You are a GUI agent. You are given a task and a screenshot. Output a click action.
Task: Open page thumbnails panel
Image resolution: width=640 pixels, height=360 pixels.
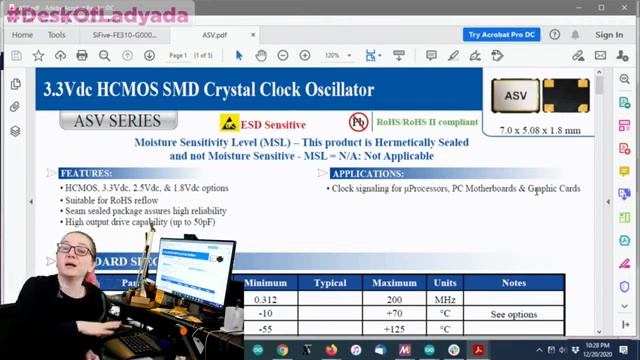pyautogui.click(x=16, y=84)
